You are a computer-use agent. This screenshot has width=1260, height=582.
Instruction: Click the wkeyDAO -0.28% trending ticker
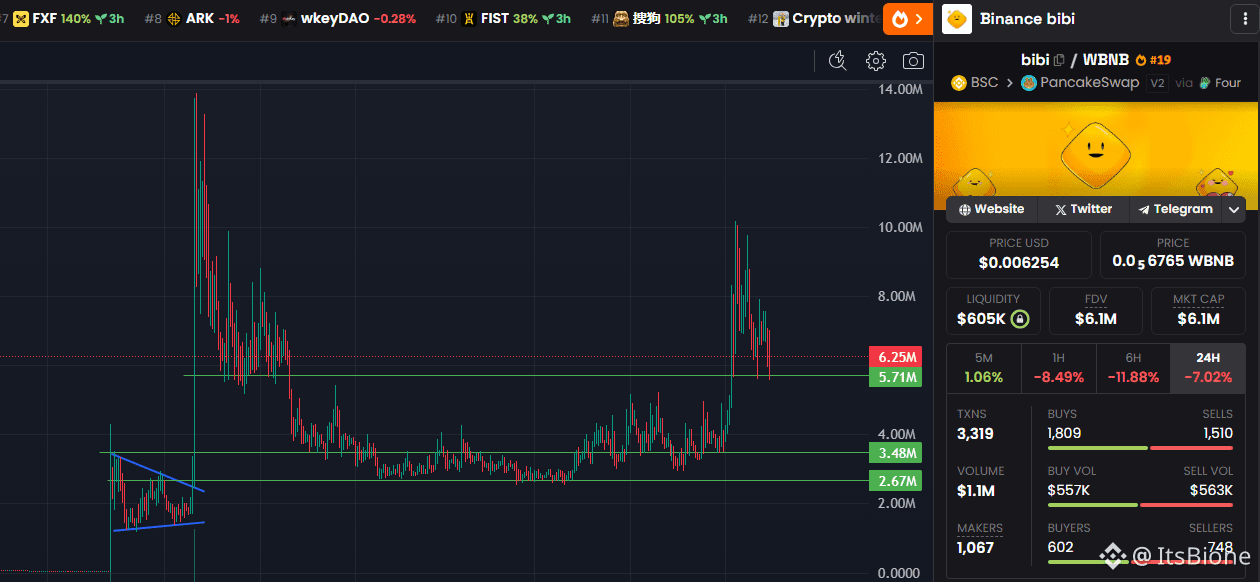(338, 18)
